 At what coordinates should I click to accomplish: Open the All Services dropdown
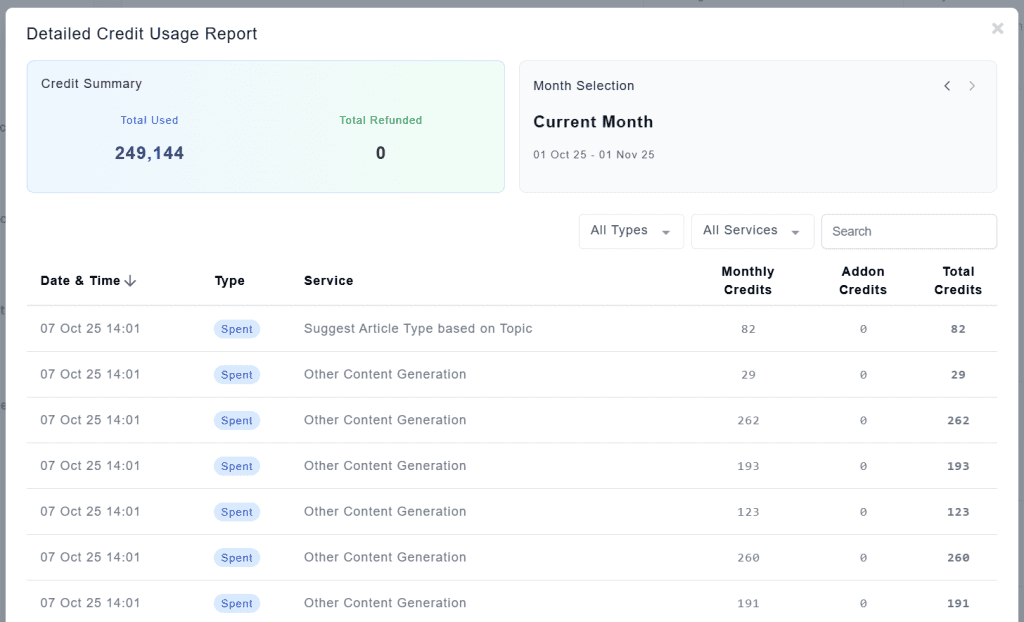(752, 231)
